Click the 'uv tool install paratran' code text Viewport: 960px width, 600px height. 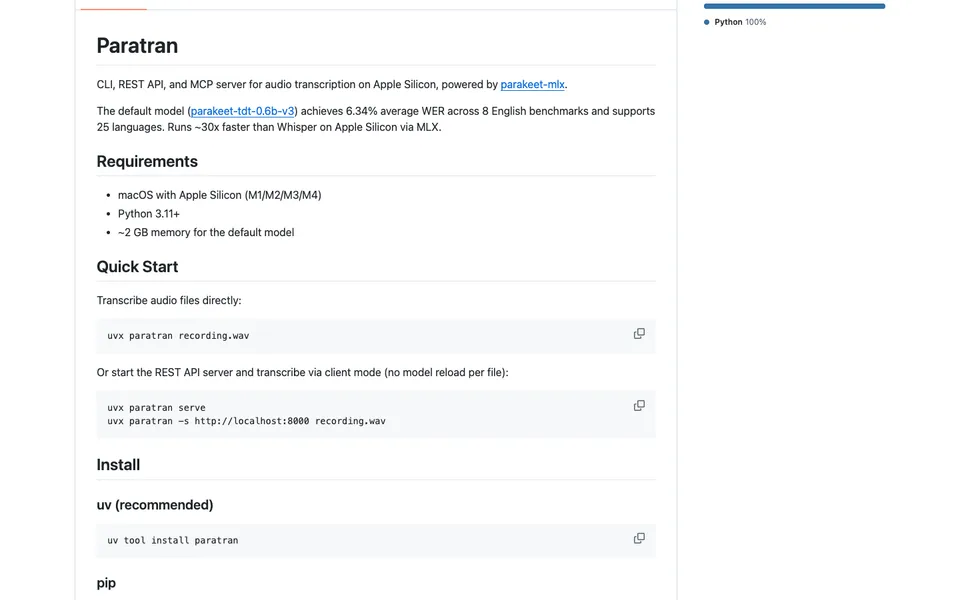pyautogui.click(x=173, y=541)
